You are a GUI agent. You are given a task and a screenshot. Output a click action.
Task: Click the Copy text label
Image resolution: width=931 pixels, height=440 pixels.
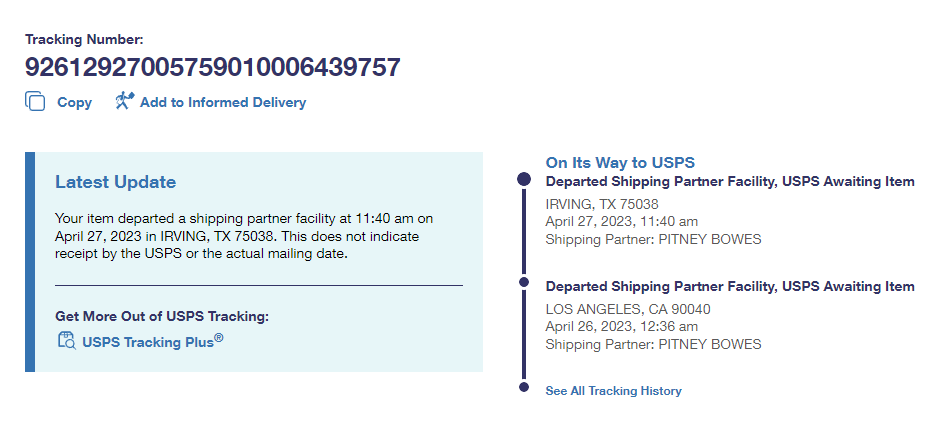point(74,102)
